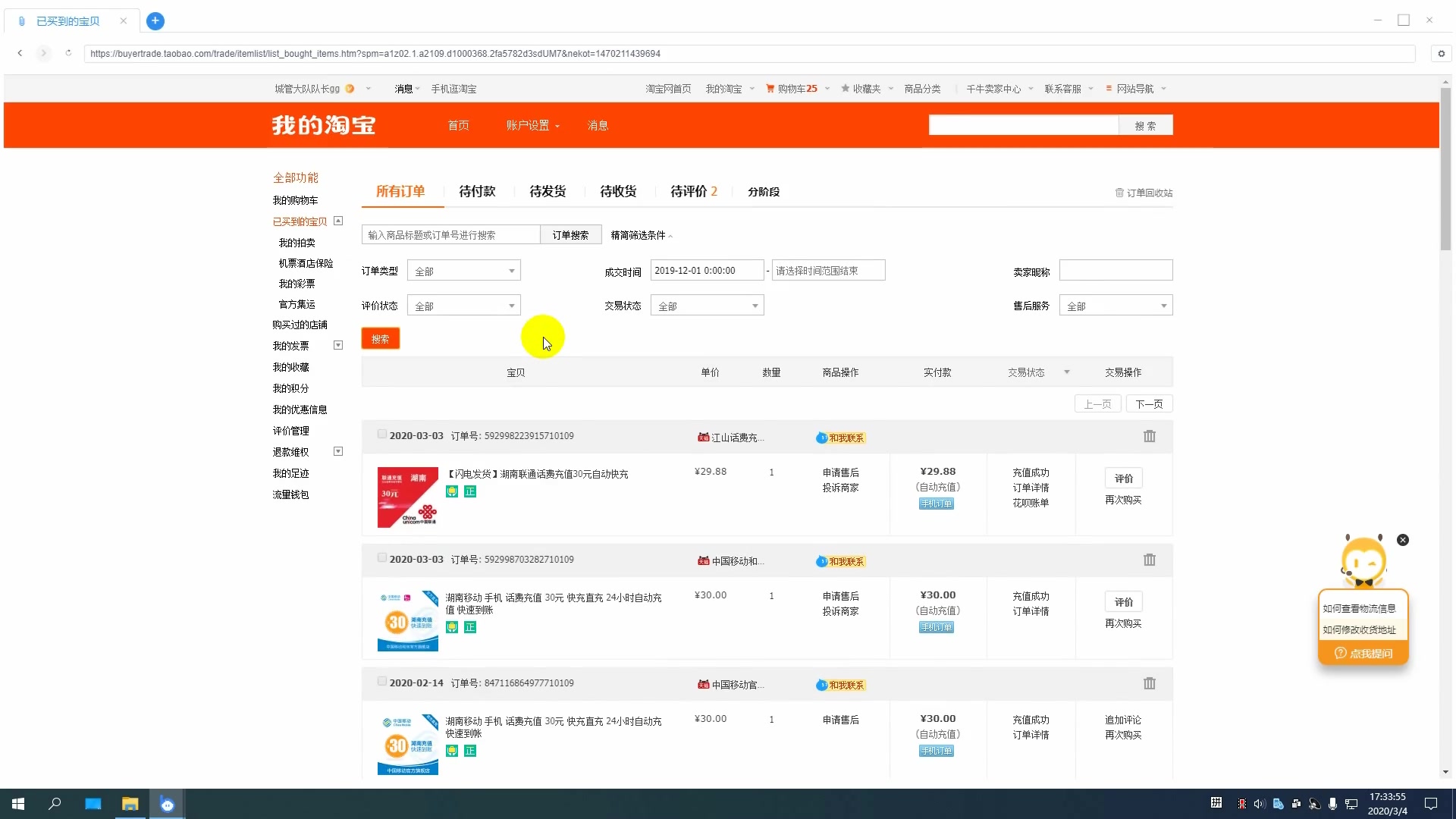The image size is (1456, 819).
Task: Toggle the volume icon in system tray
Action: 1260,804
